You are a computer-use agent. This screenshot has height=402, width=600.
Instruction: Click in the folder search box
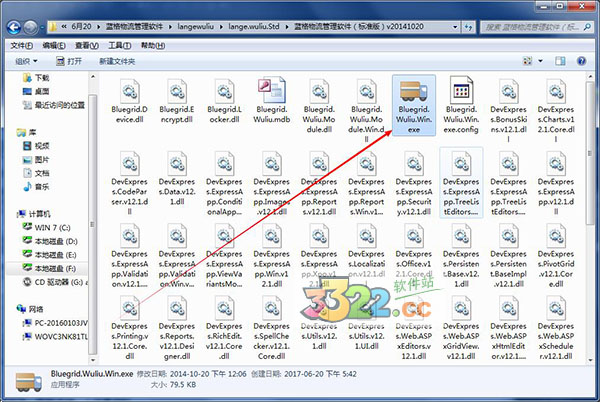[537, 27]
